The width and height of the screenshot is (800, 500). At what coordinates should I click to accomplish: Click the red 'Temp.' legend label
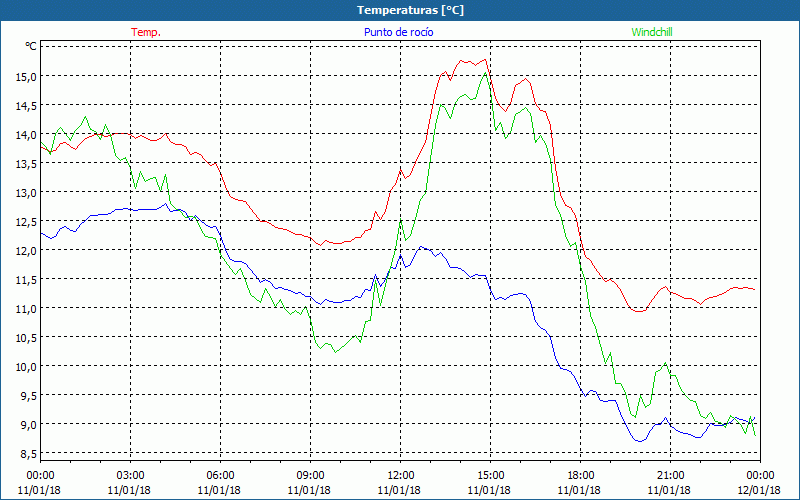(x=146, y=32)
